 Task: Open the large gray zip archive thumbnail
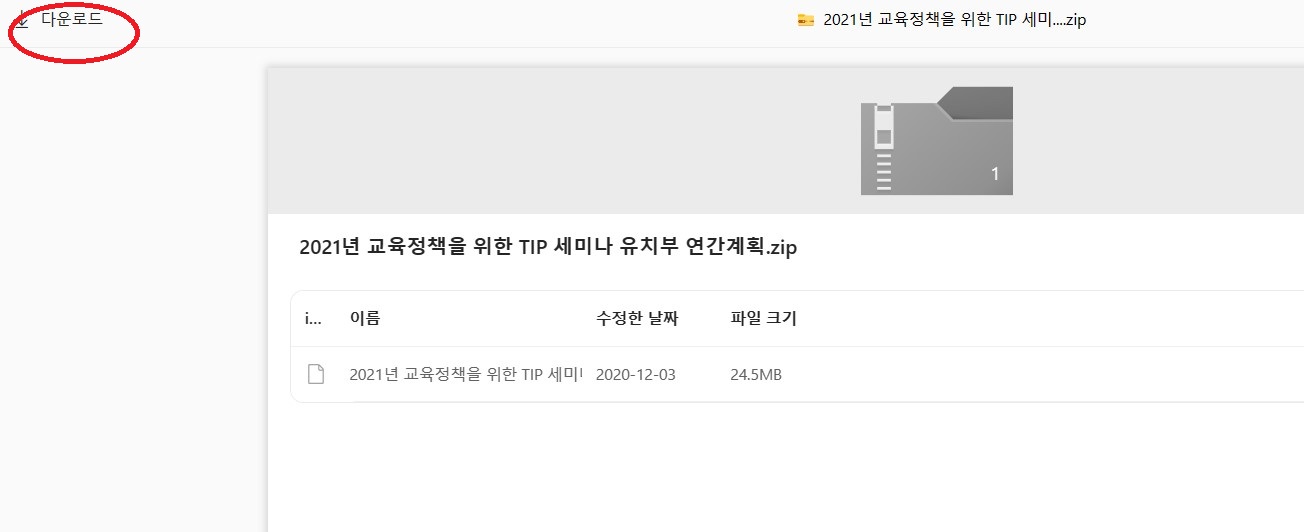937,141
